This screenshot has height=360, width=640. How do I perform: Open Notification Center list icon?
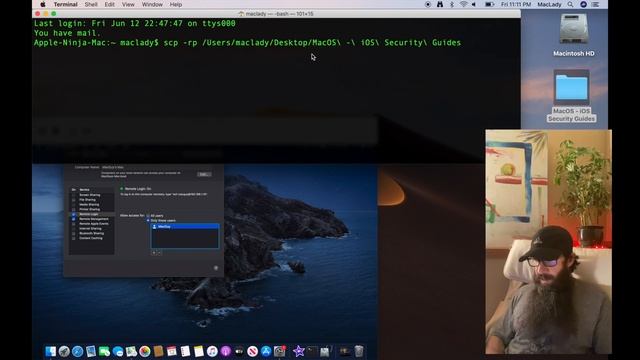point(596,4)
